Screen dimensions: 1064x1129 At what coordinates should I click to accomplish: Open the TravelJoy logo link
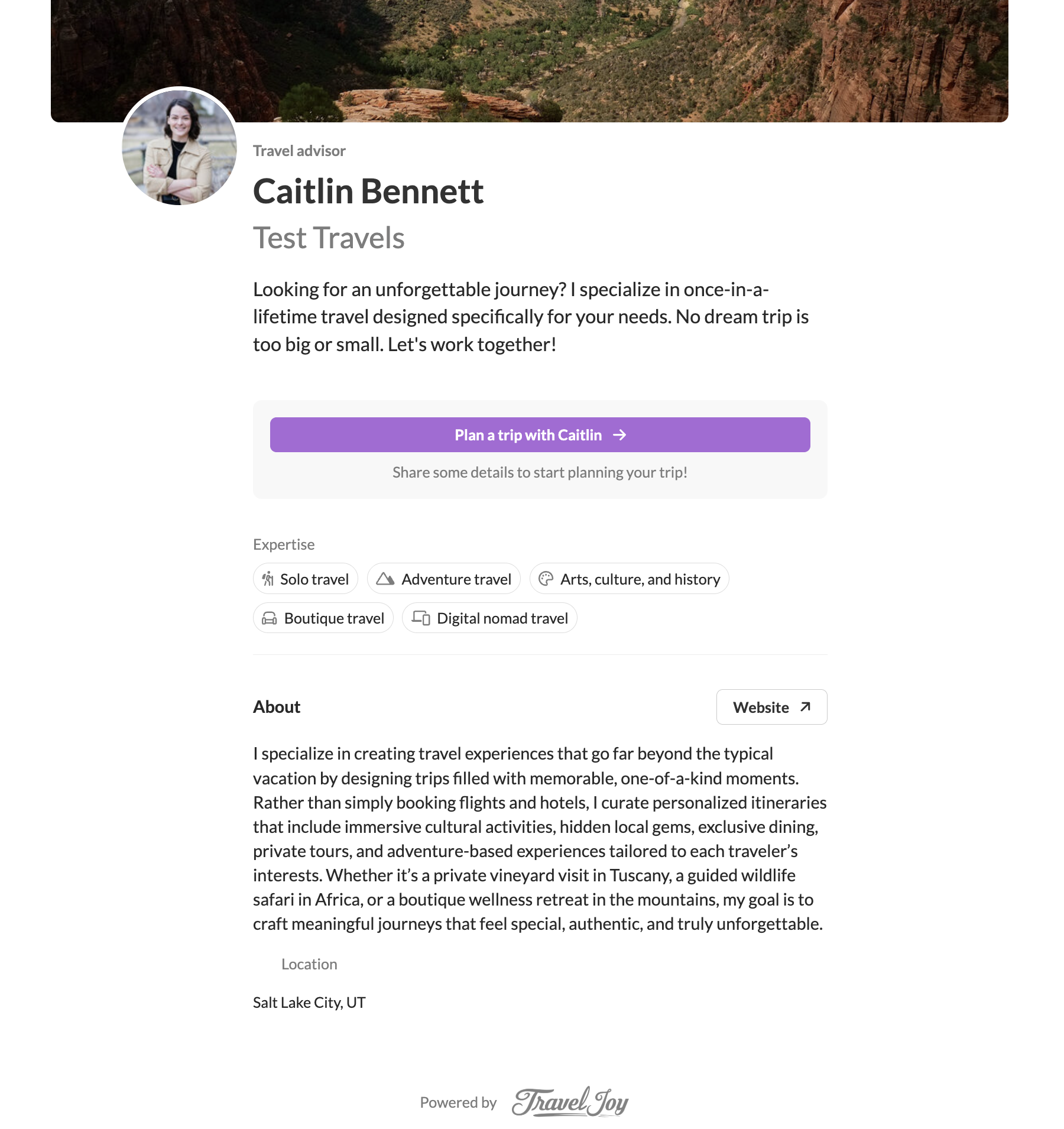coord(570,1102)
